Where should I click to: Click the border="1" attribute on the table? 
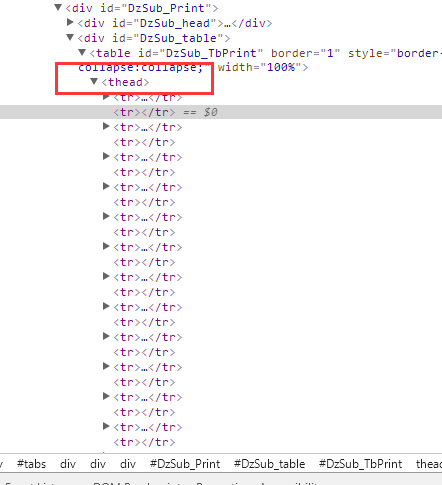tap(305, 53)
